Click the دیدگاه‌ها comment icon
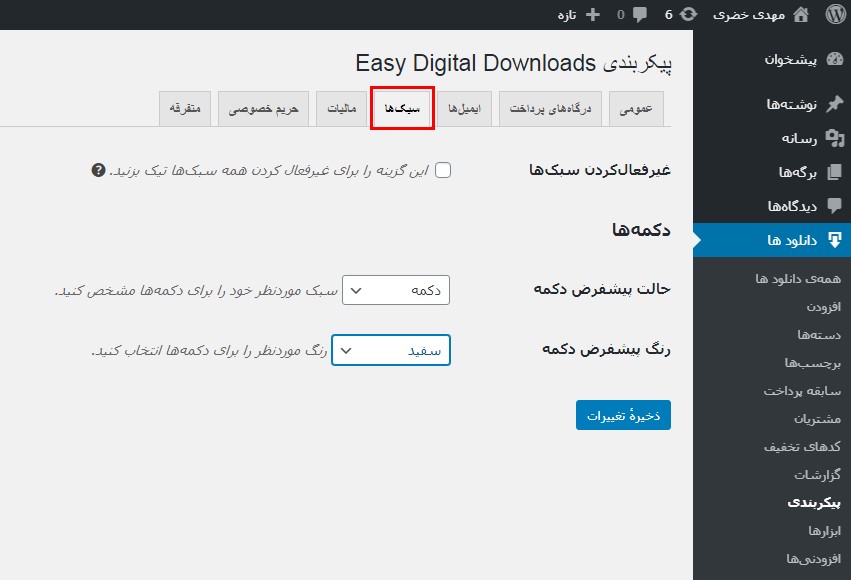The image size is (851, 580). 835,206
